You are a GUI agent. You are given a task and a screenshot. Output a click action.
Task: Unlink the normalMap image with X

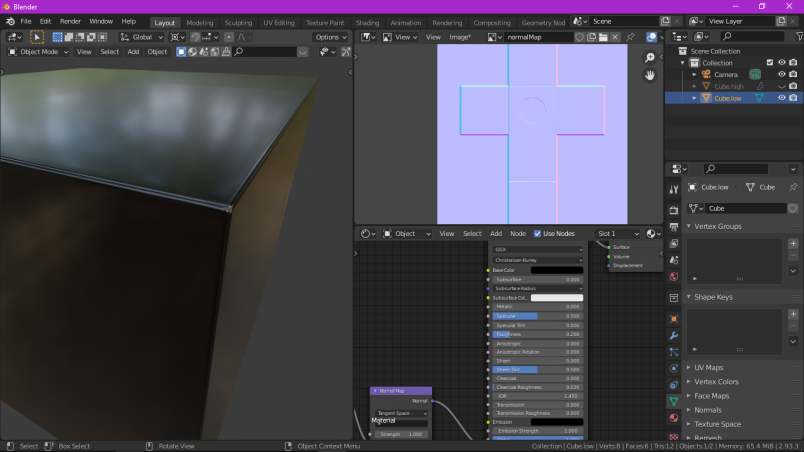[615, 37]
